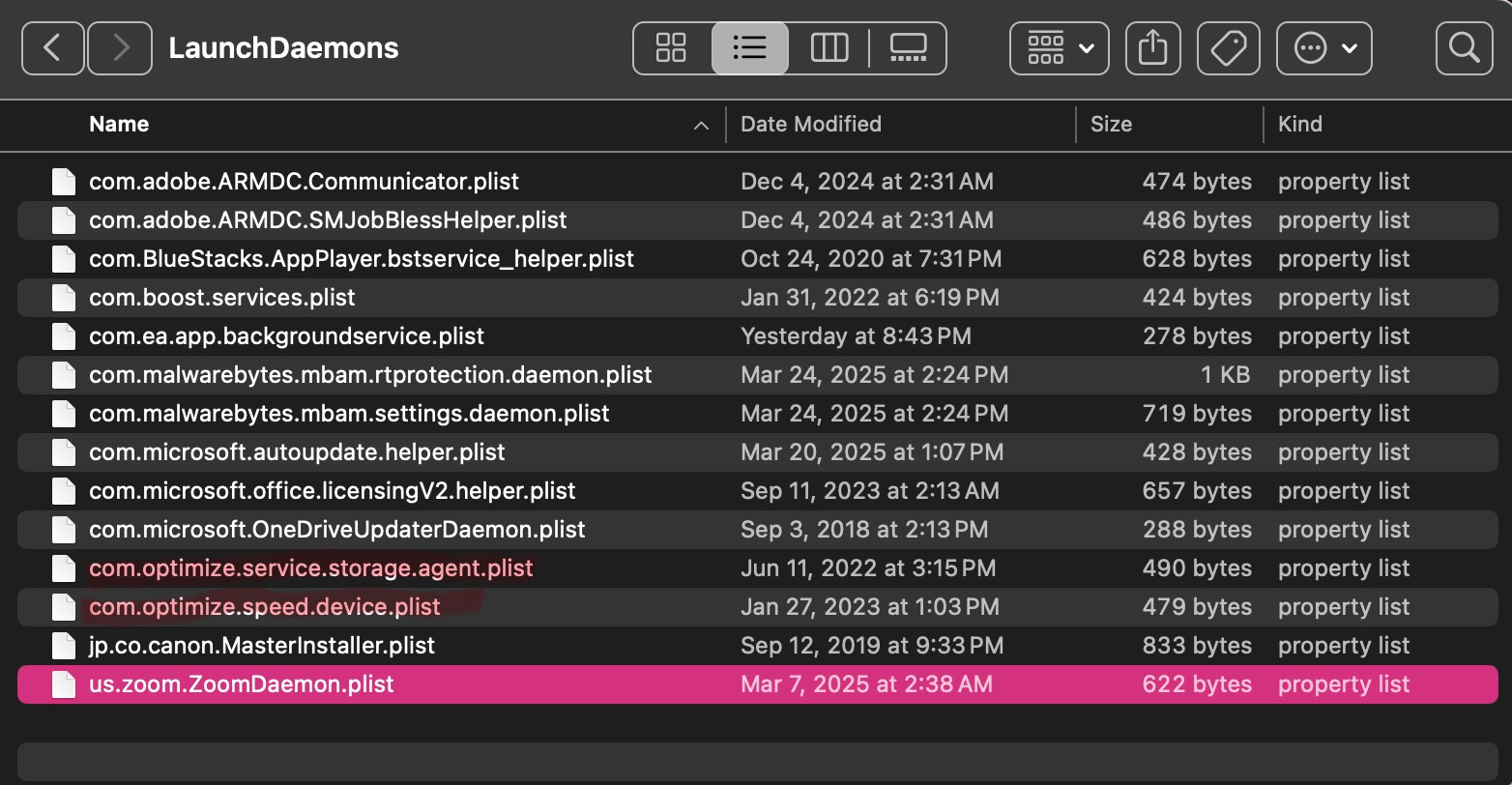Viewport: 1512px width, 785px height.
Task: Open the group-by options dropdown
Action: pyautogui.click(x=1059, y=47)
